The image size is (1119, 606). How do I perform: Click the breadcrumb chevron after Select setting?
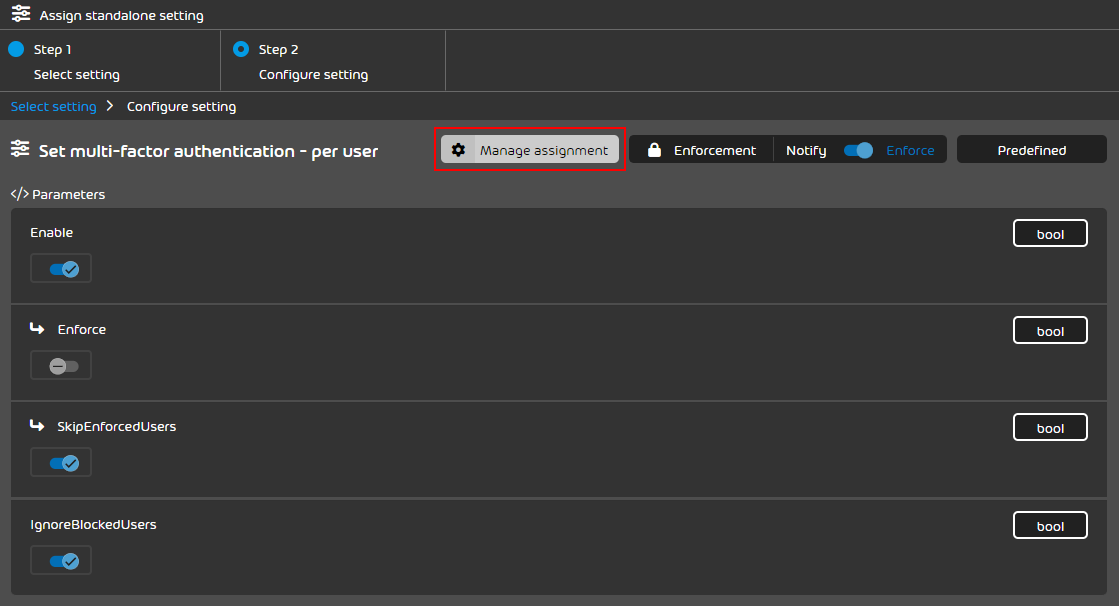tap(110, 106)
